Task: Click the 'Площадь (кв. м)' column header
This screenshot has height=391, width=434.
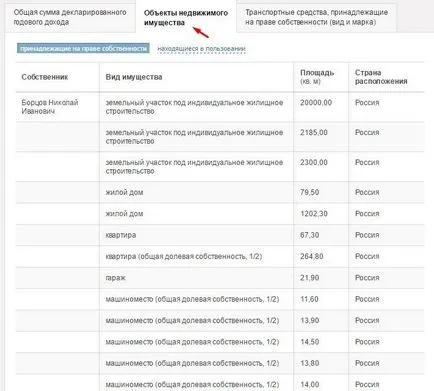Action: (317, 77)
